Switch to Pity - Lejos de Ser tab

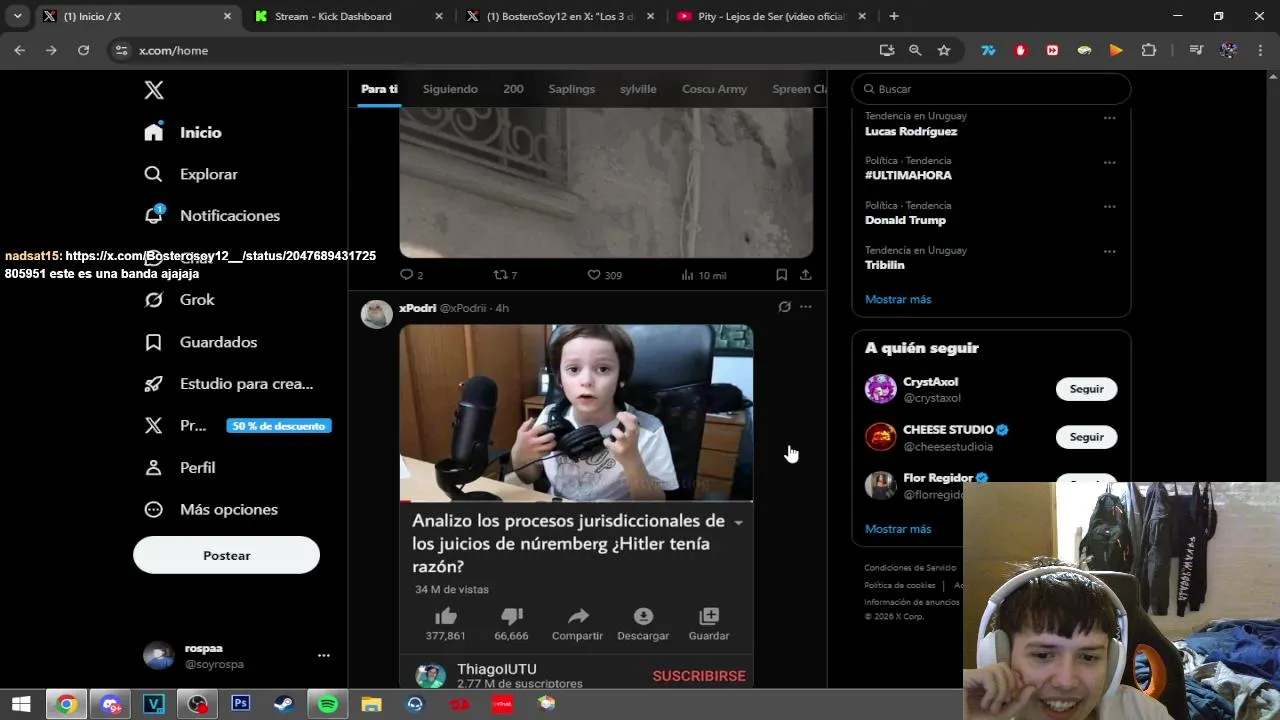pos(772,16)
